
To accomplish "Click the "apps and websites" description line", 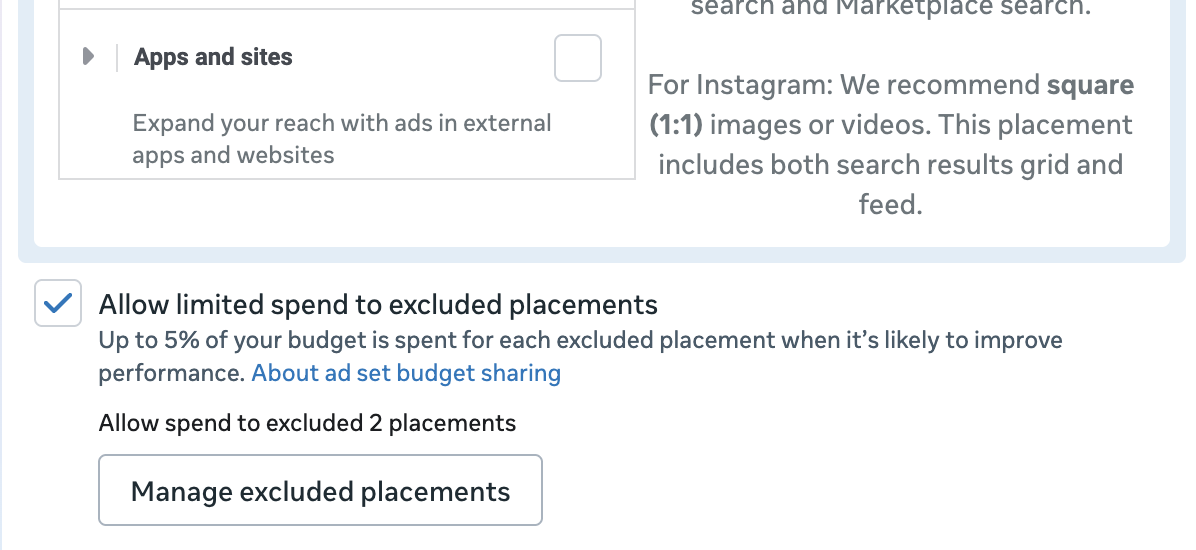I will click(x=233, y=155).
